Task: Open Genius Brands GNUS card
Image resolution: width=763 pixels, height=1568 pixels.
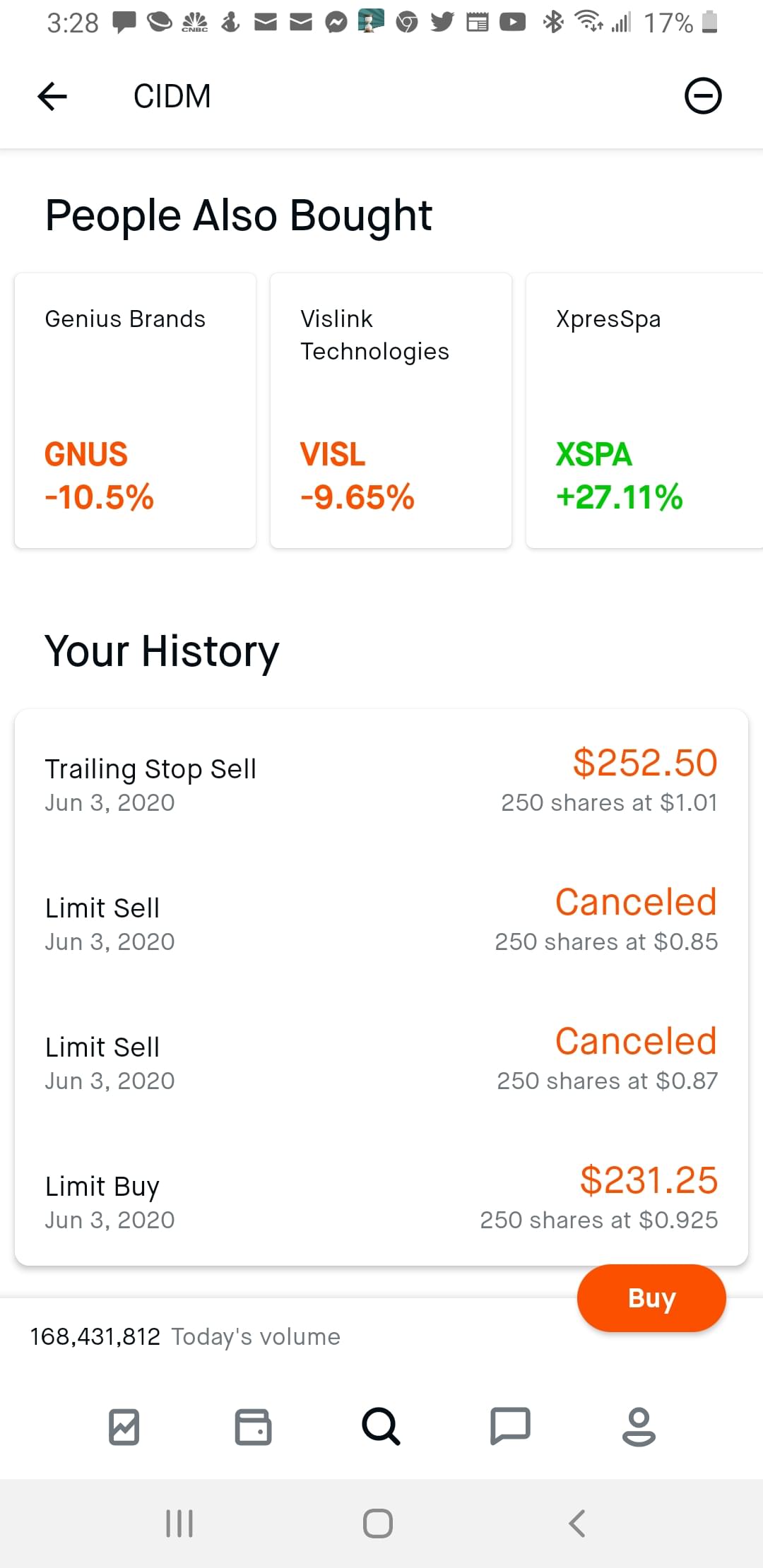Action: tap(136, 410)
